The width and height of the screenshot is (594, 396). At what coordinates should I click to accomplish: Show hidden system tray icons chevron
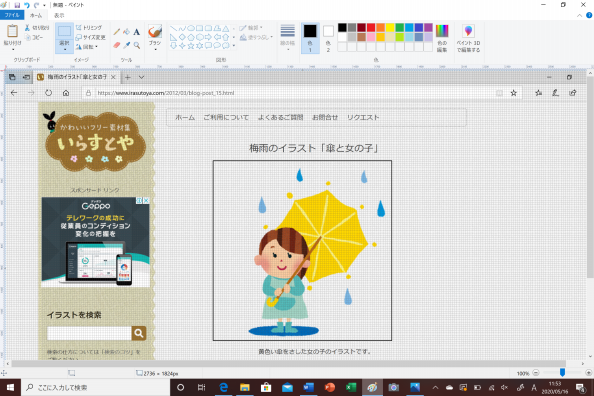pos(435,387)
